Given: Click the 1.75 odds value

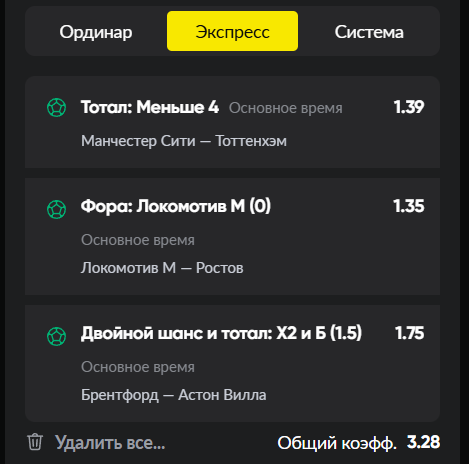Looking at the screenshot, I should (x=410, y=333).
